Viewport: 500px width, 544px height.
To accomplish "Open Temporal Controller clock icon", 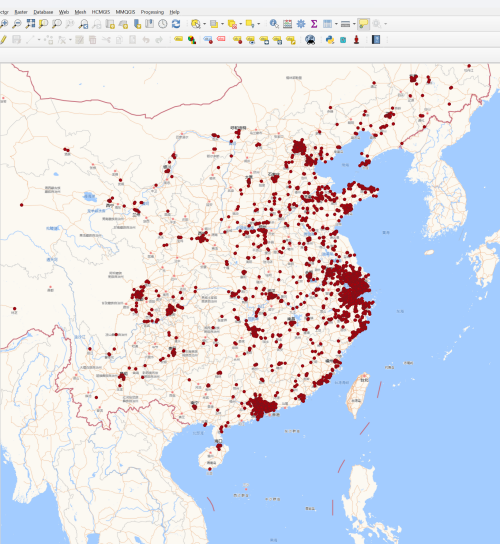I will pyautogui.click(x=163, y=24).
